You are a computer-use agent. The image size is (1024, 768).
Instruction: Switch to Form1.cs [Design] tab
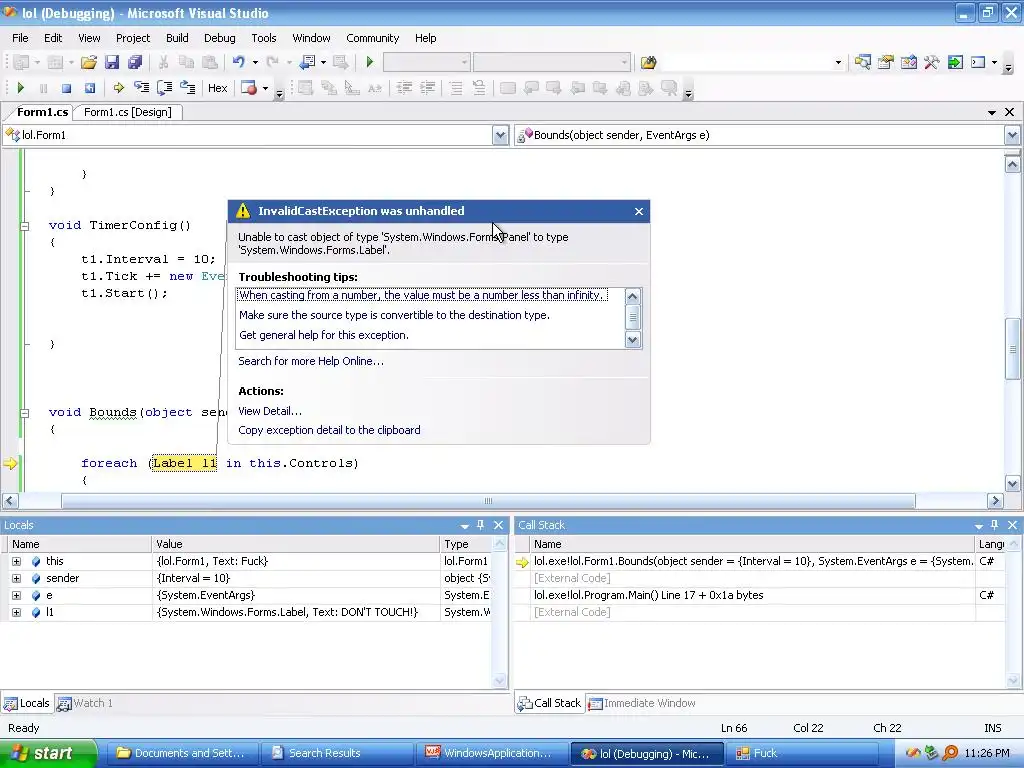tap(128, 112)
